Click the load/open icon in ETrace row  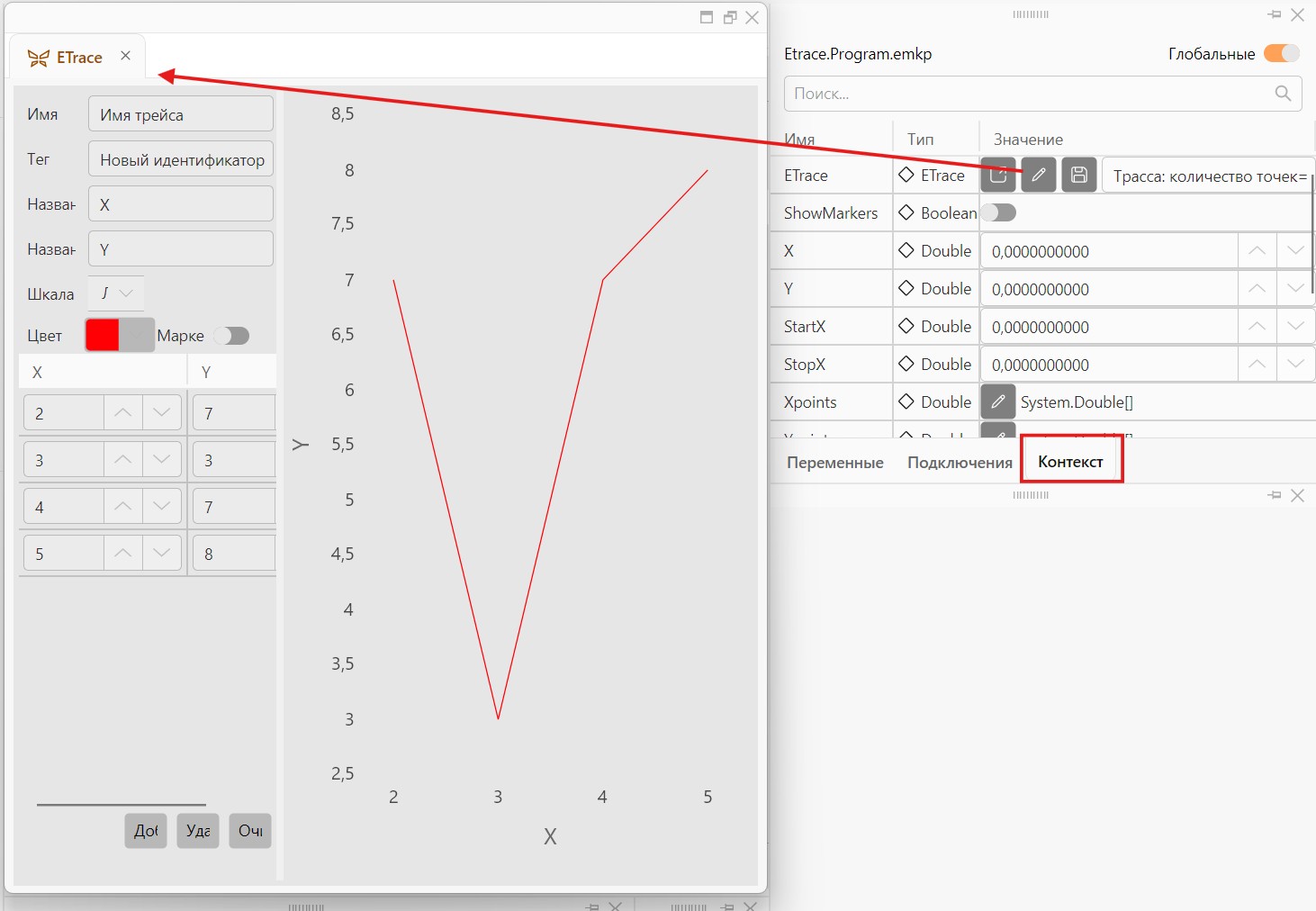[x=997, y=175]
